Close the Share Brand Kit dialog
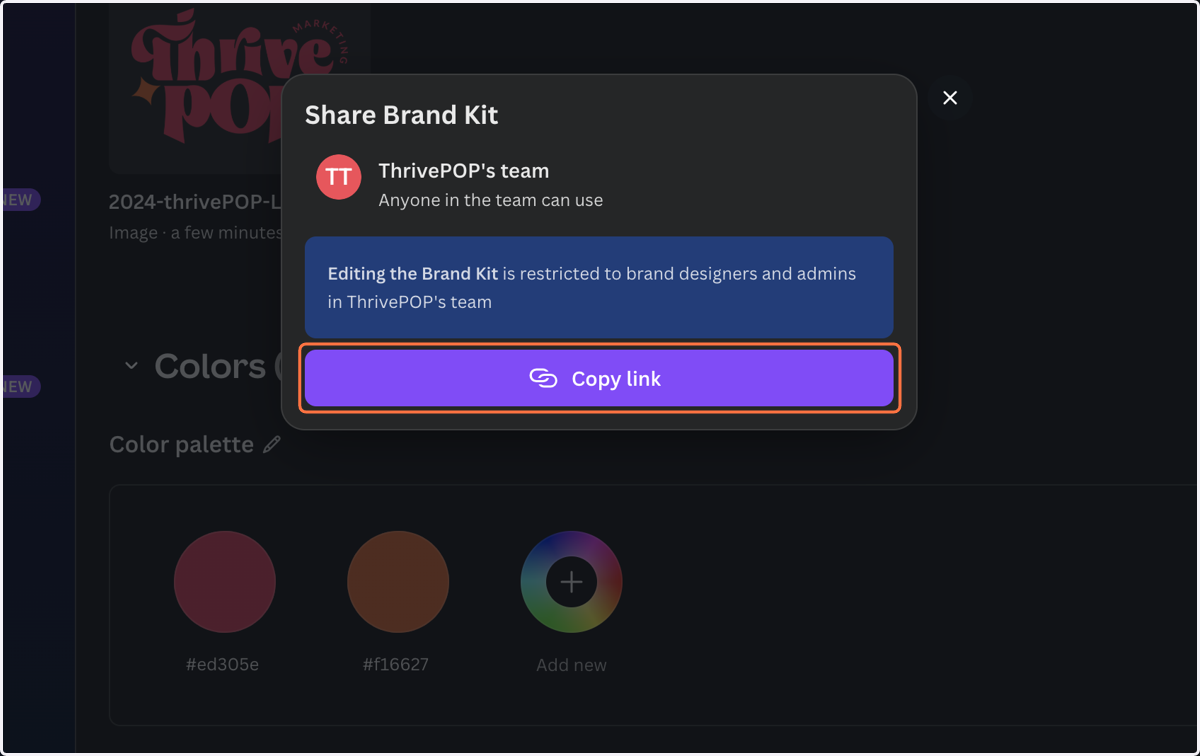 [x=950, y=98]
